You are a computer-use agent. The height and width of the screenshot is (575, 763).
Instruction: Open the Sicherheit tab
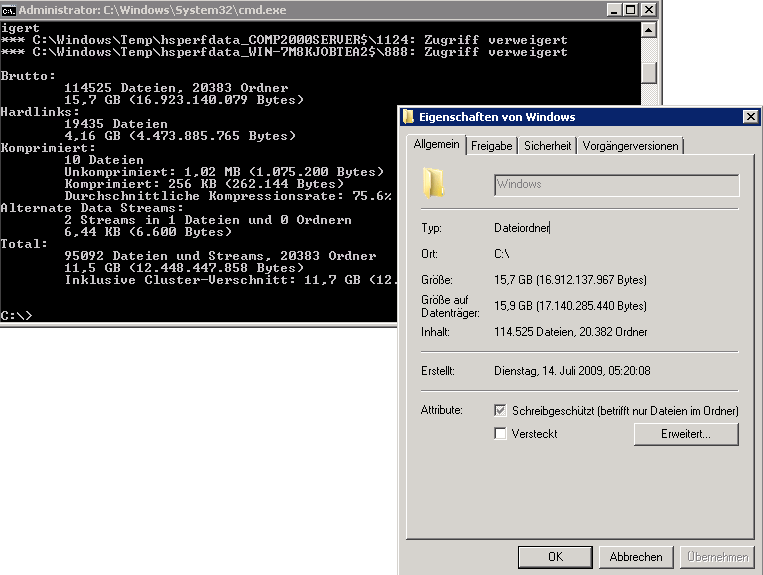547,146
